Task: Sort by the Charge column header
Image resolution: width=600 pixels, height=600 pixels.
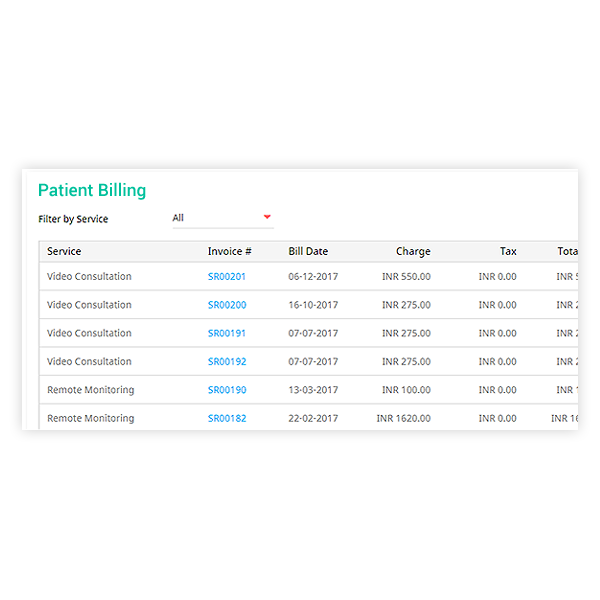Action: point(413,252)
